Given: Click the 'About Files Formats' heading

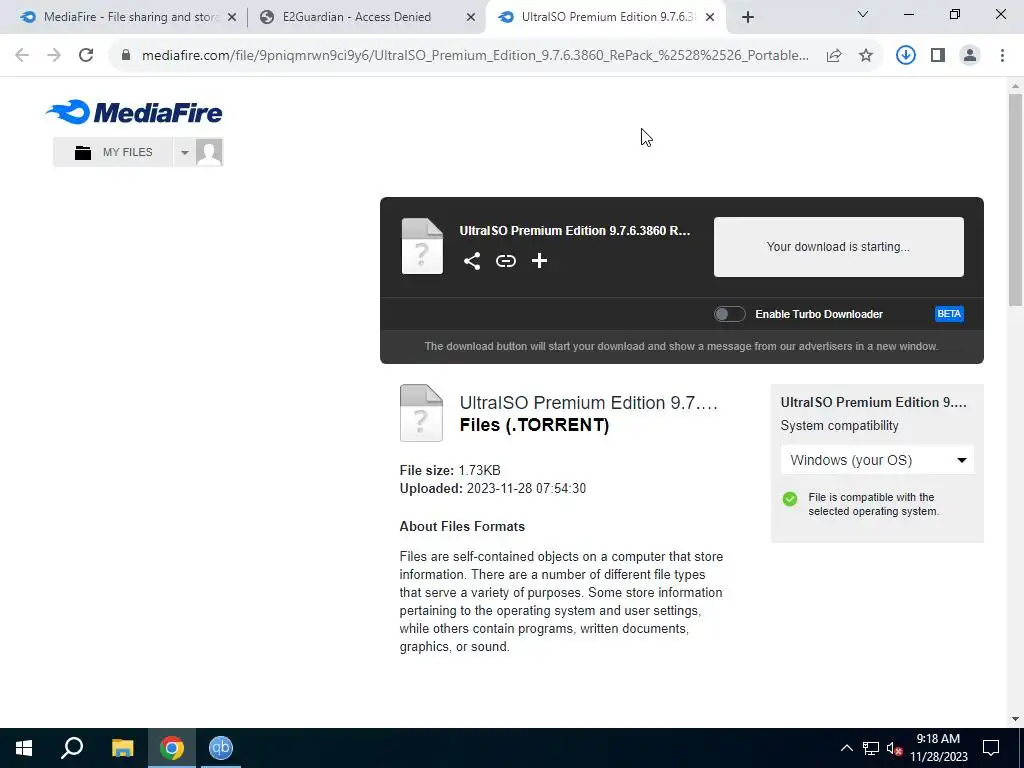Looking at the screenshot, I should pos(462,526).
